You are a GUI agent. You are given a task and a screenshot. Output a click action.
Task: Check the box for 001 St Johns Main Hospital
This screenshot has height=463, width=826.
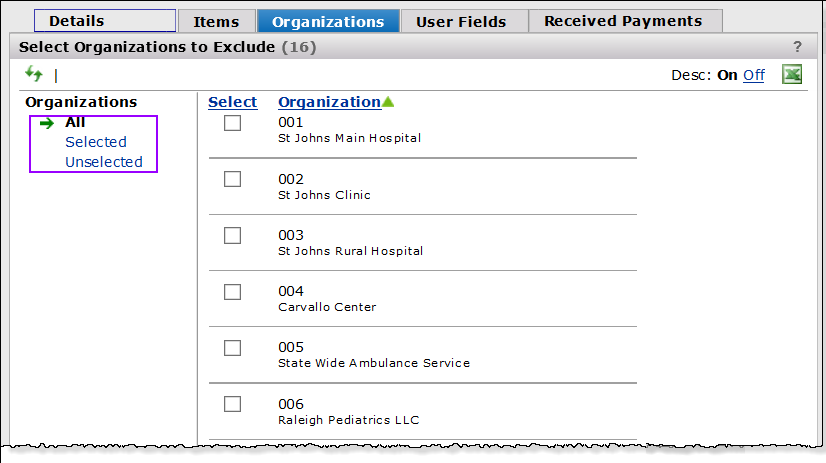pos(233,123)
